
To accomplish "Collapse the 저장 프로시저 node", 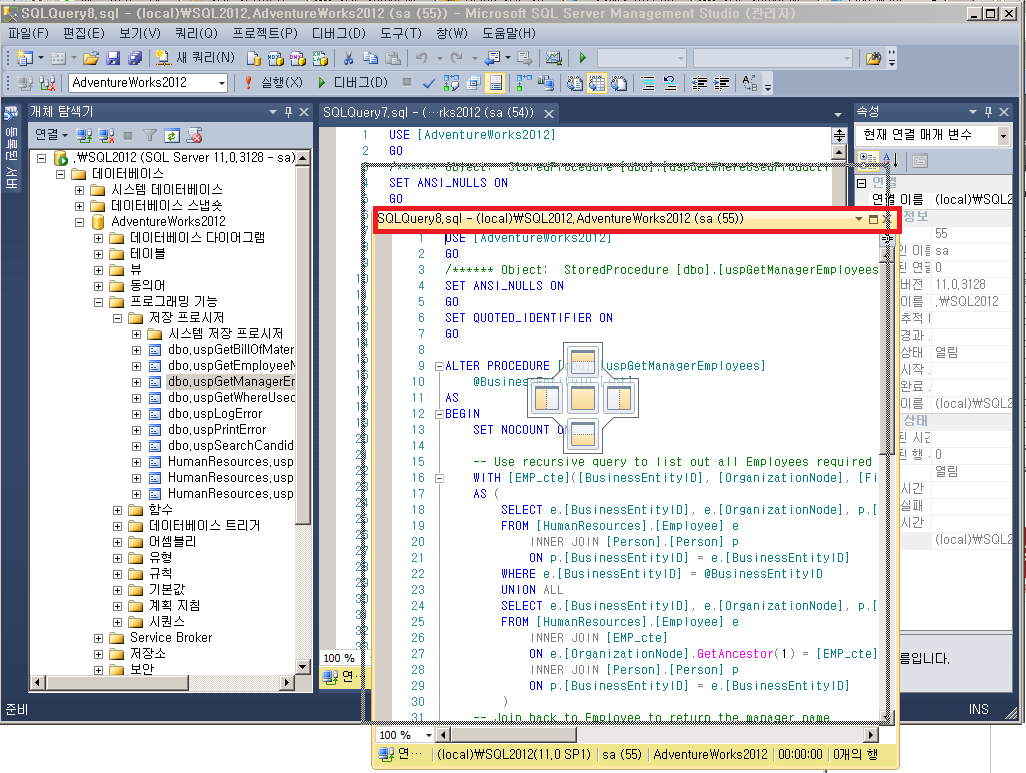I will tap(117, 318).
